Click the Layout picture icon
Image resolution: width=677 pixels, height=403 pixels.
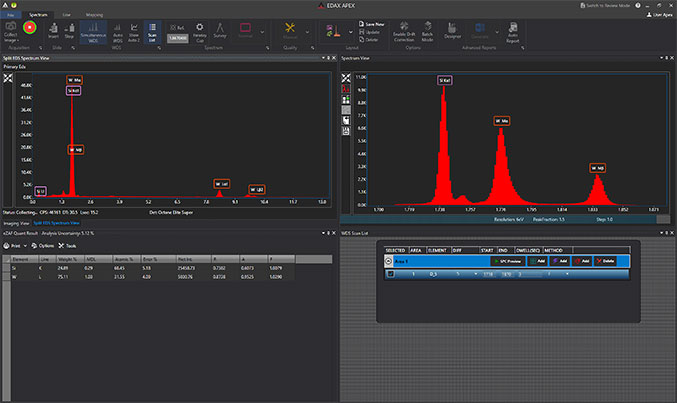click(x=334, y=30)
